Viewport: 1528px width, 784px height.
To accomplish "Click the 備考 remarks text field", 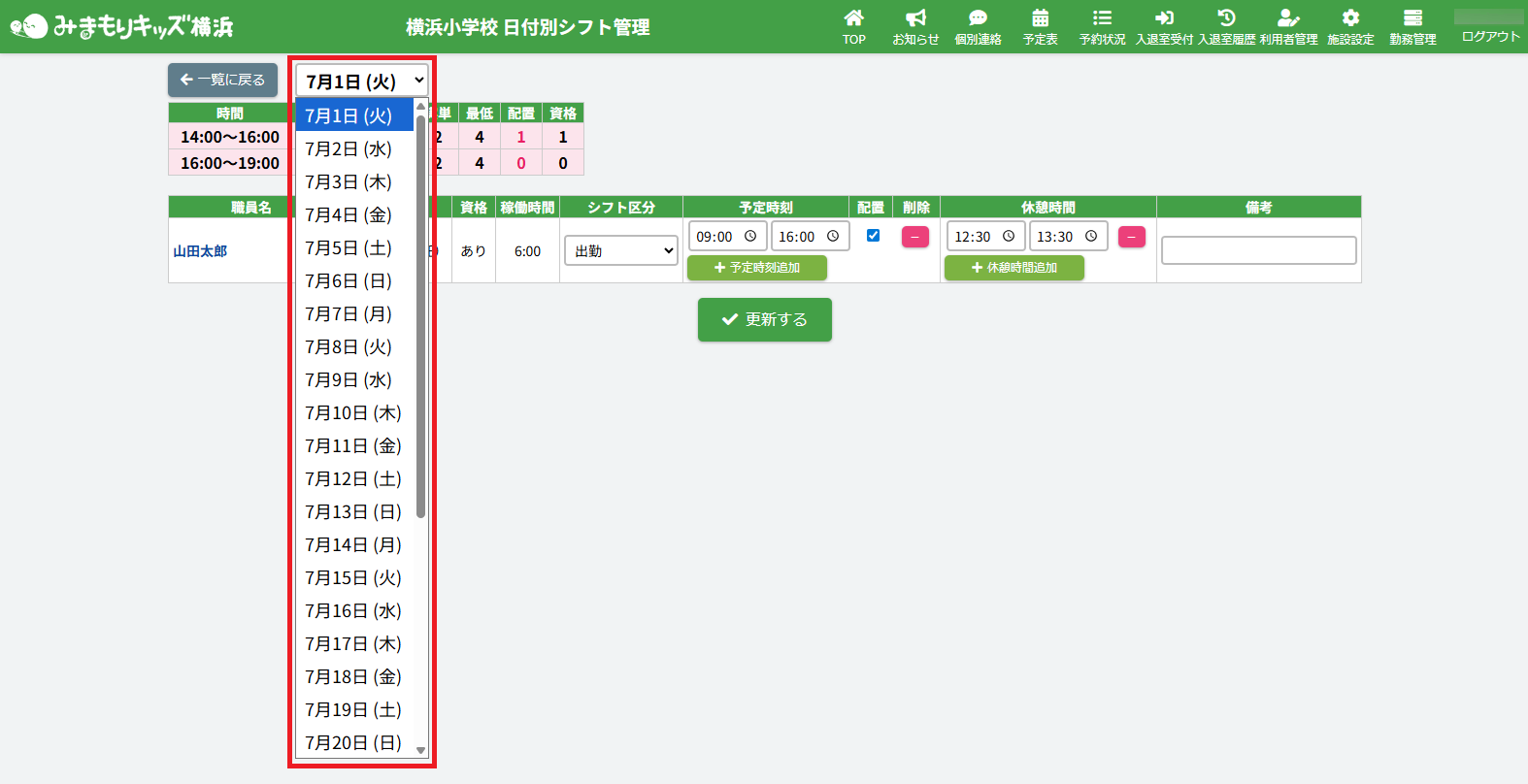I will (x=1258, y=250).
